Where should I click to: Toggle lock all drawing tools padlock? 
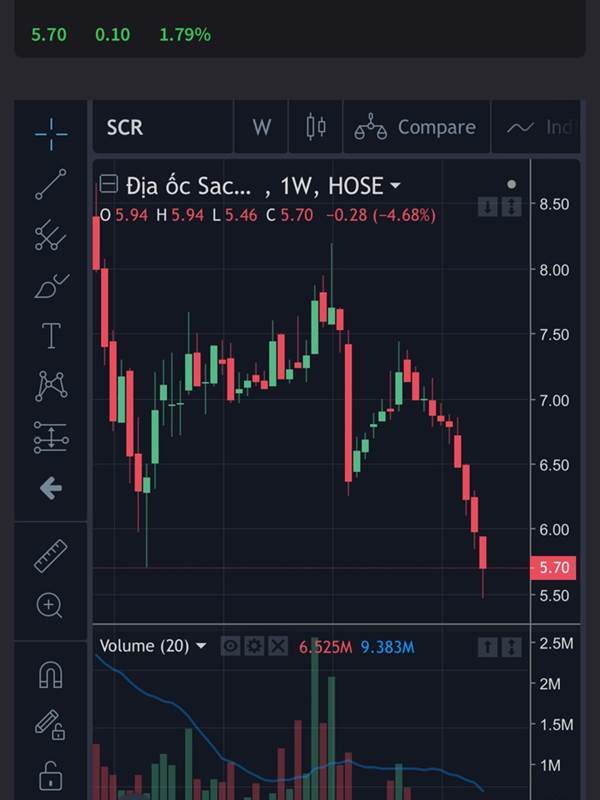(x=51, y=775)
